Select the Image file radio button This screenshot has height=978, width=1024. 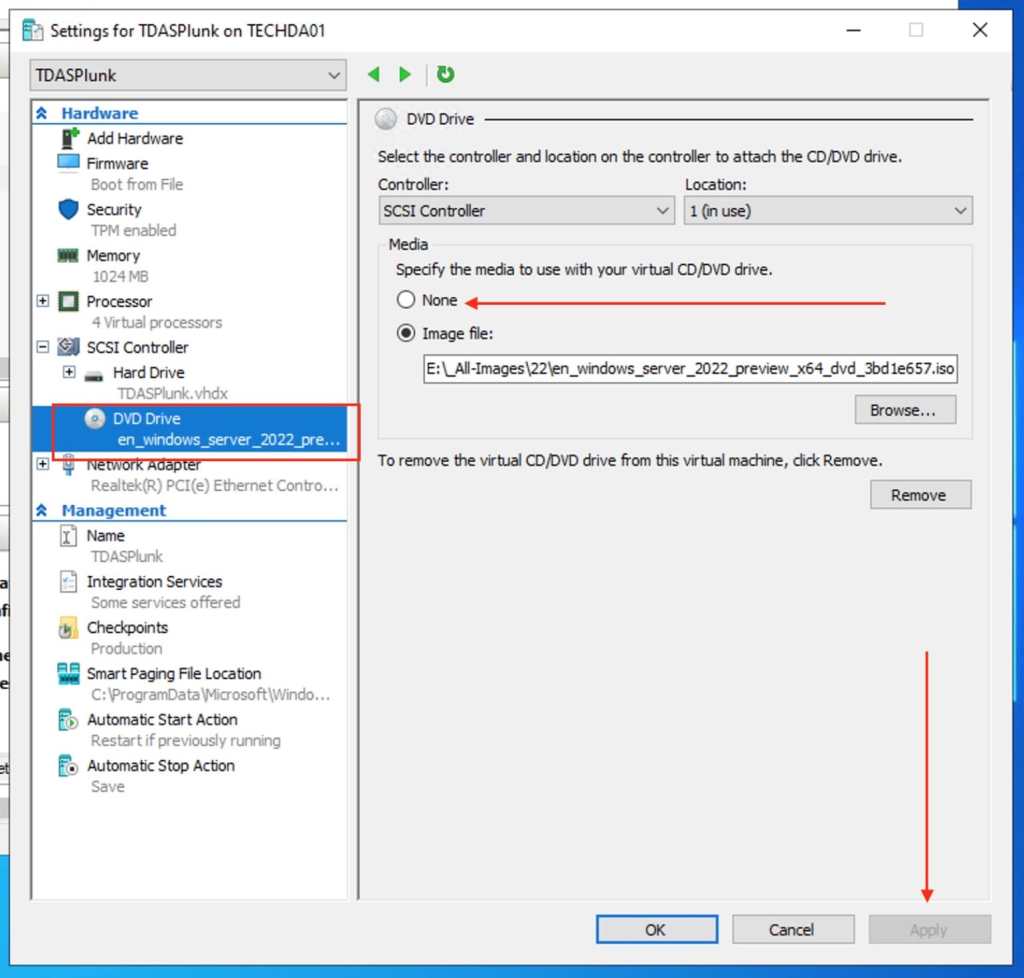click(406, 334)
